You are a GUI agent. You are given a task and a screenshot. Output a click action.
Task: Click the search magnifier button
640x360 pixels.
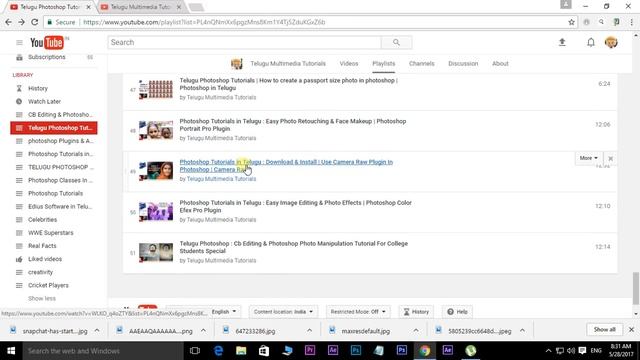tap(396, 42)
